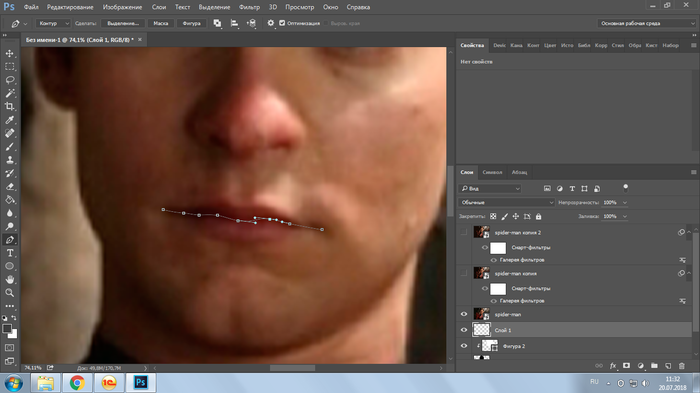This screenshot has height=393, width=700.
Task: Open the Обычные blend mode dropdown
Action: tap(507, 203)
